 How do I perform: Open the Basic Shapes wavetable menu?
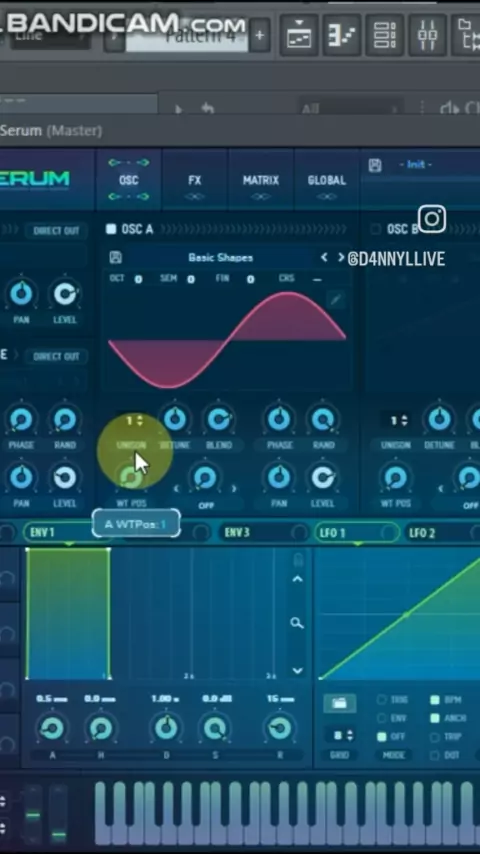tap(221, 258)
